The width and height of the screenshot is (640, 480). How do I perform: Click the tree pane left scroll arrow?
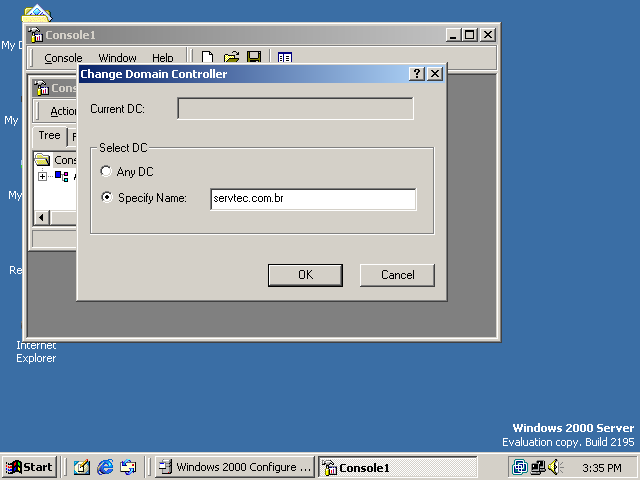(x=42, y=218)
